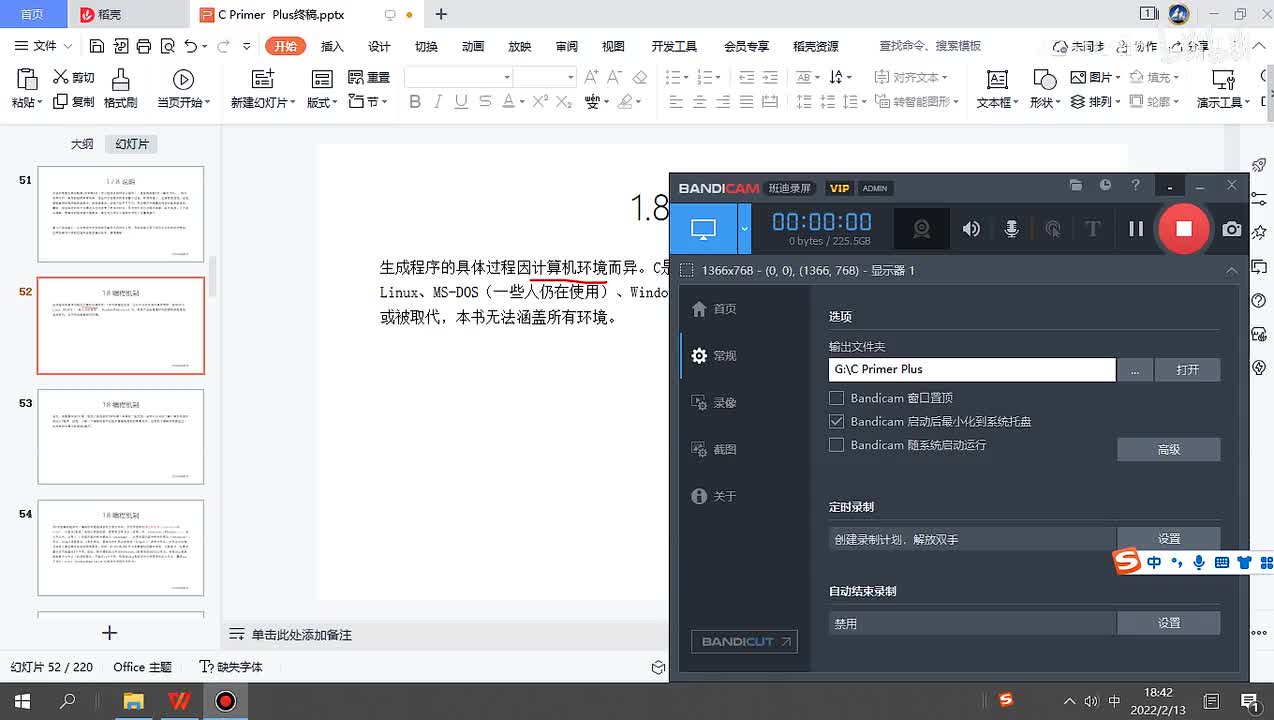
Task: Enable Bandicam 随系统启动运行 checkbox
Action: coord(837,445)
